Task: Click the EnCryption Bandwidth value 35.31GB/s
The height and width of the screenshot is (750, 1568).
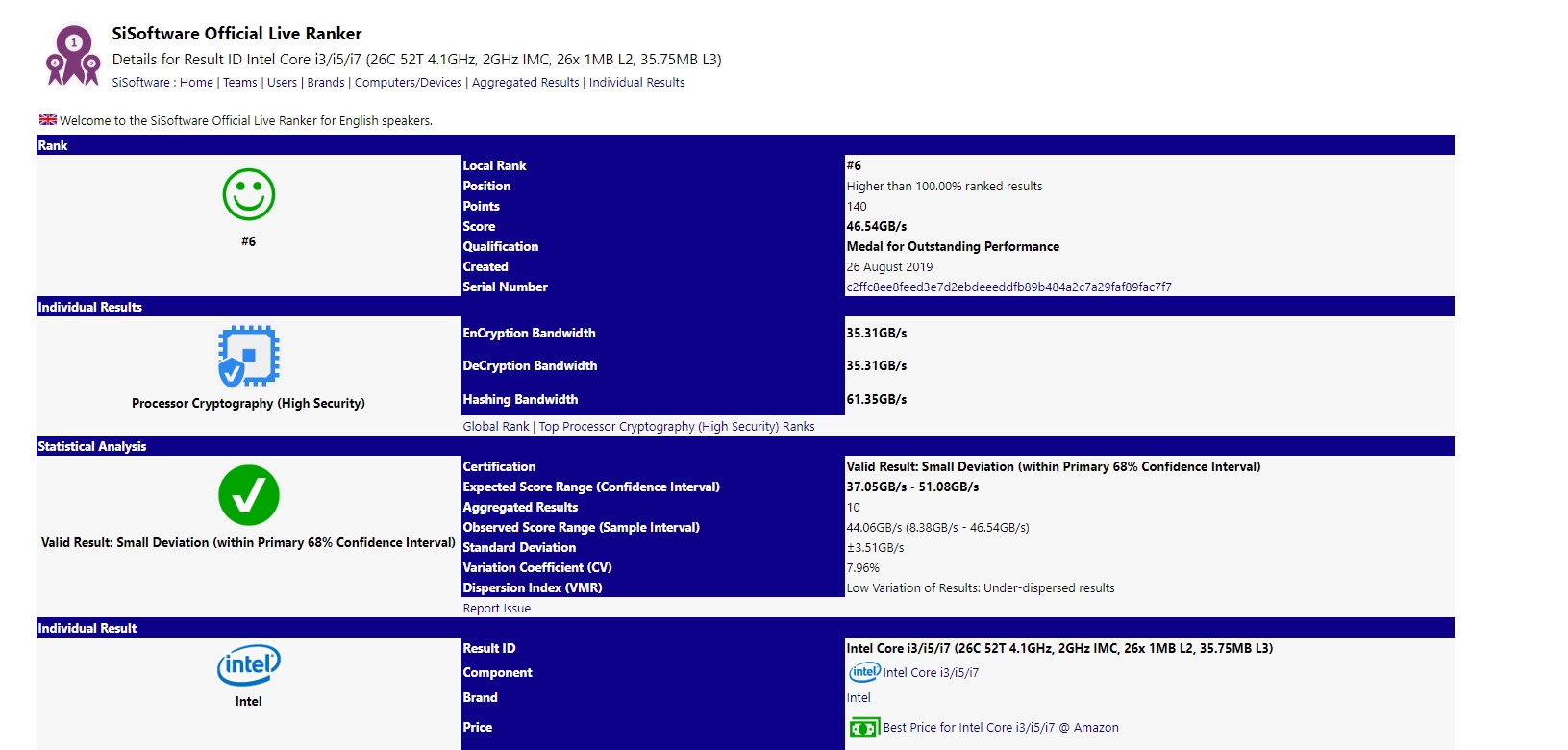Action: pos(877,333)
